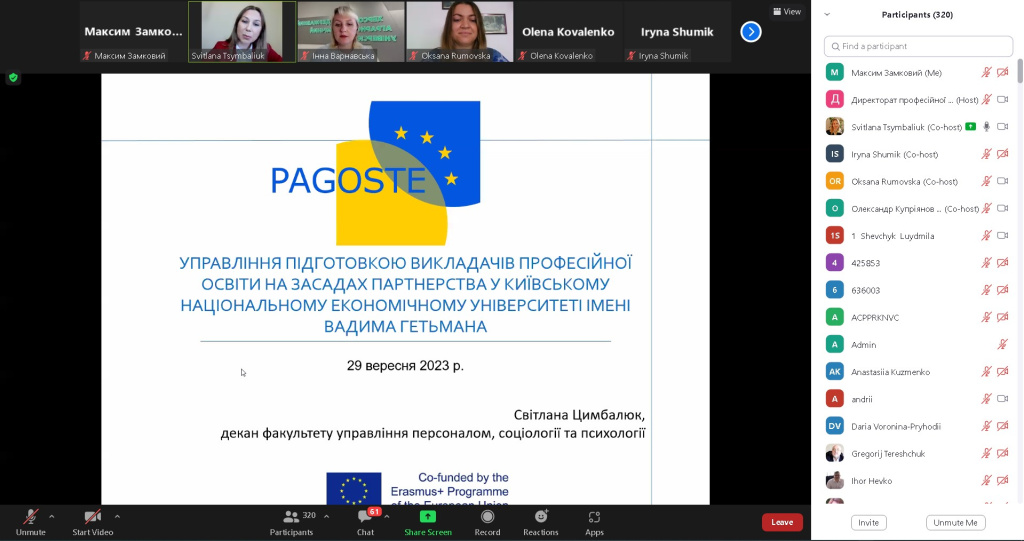
Task: Select Максим Замковий video tile
Action: tap(133, 31)
